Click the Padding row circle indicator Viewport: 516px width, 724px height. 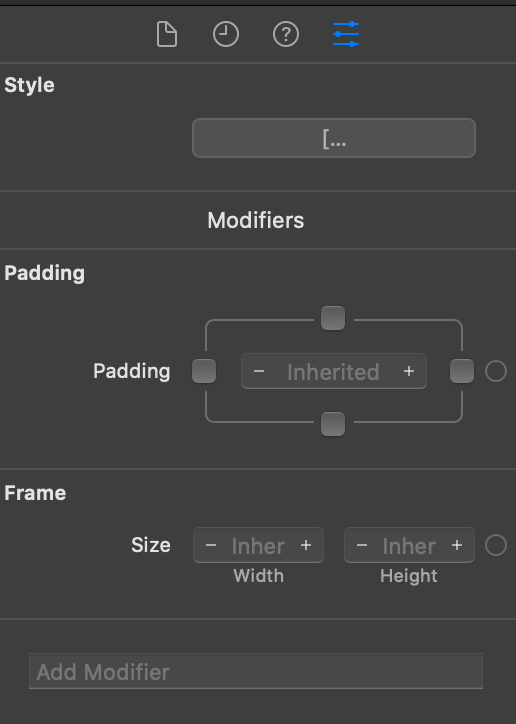click(x=496, y=371)
